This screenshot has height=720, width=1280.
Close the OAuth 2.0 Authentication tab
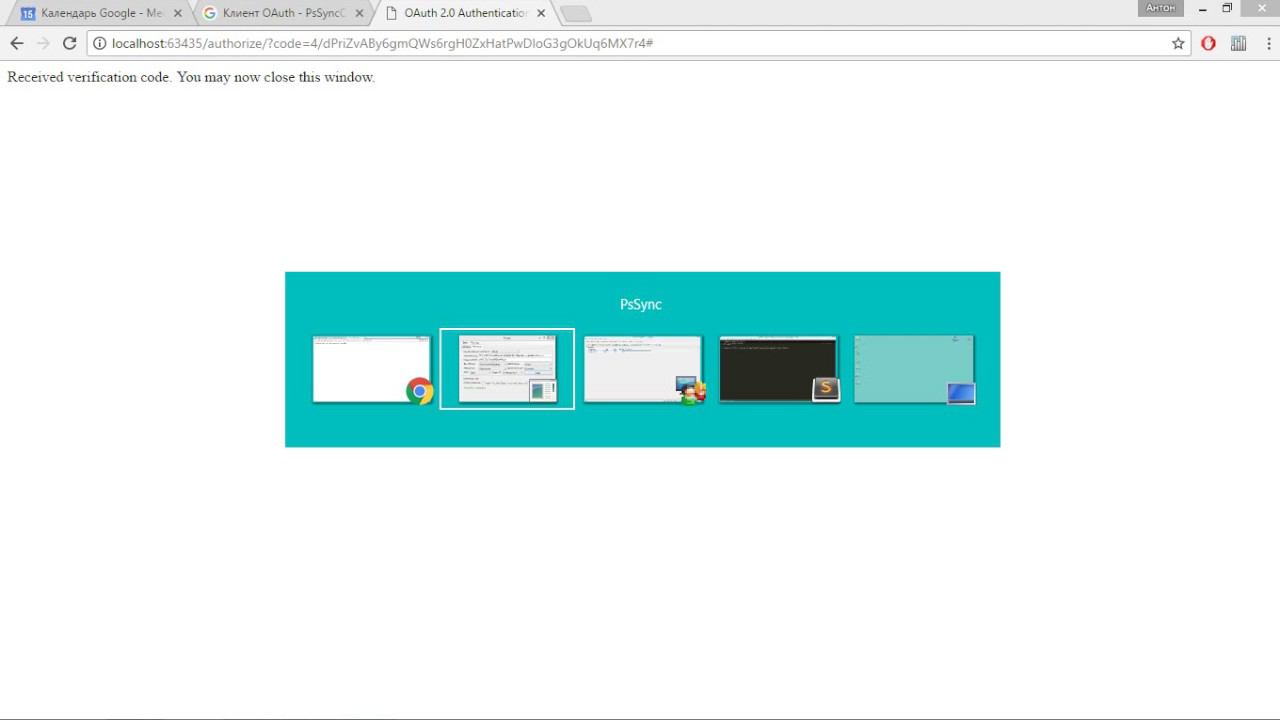tap(541, 14)
